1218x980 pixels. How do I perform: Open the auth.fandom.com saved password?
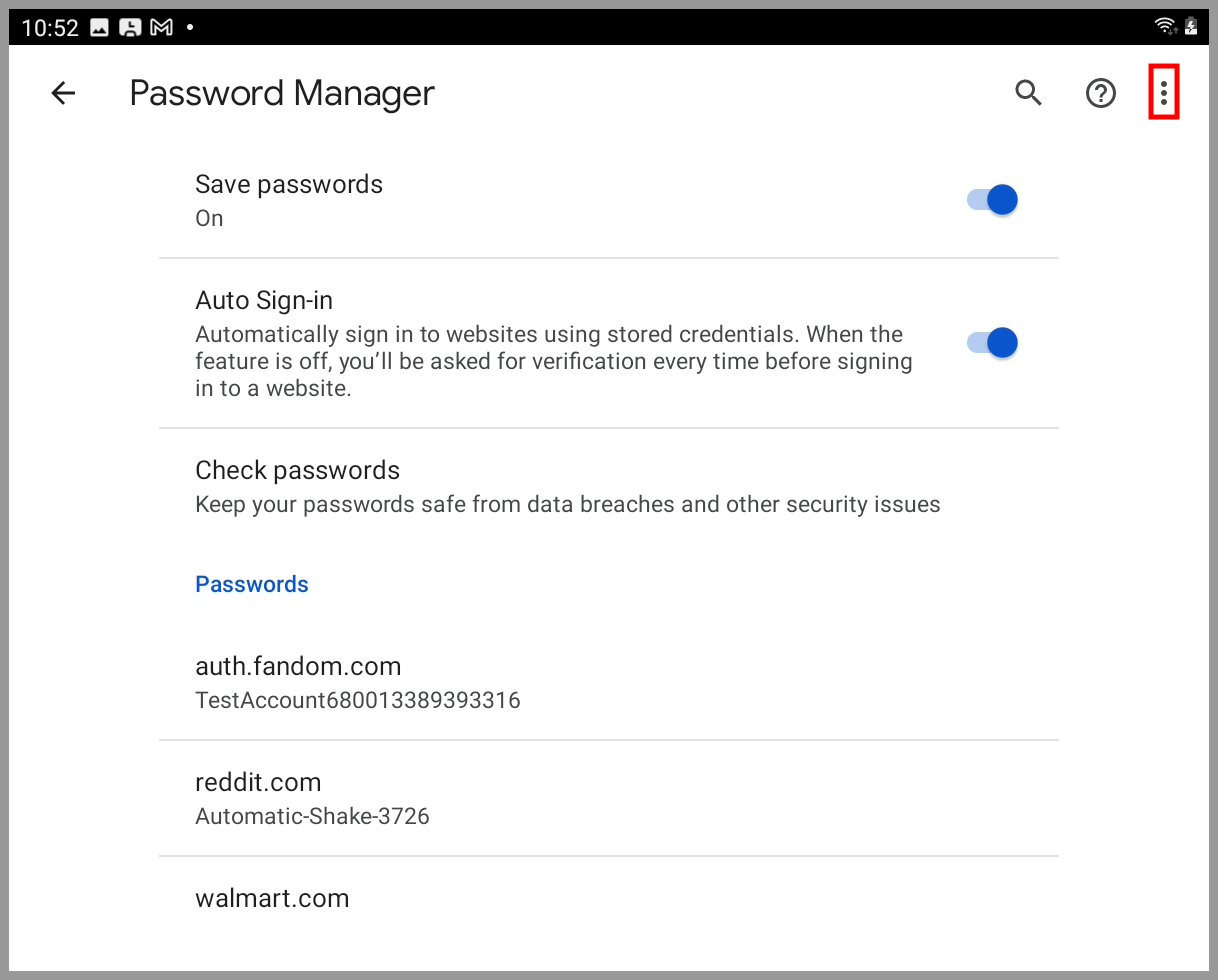tap(298, 666)
